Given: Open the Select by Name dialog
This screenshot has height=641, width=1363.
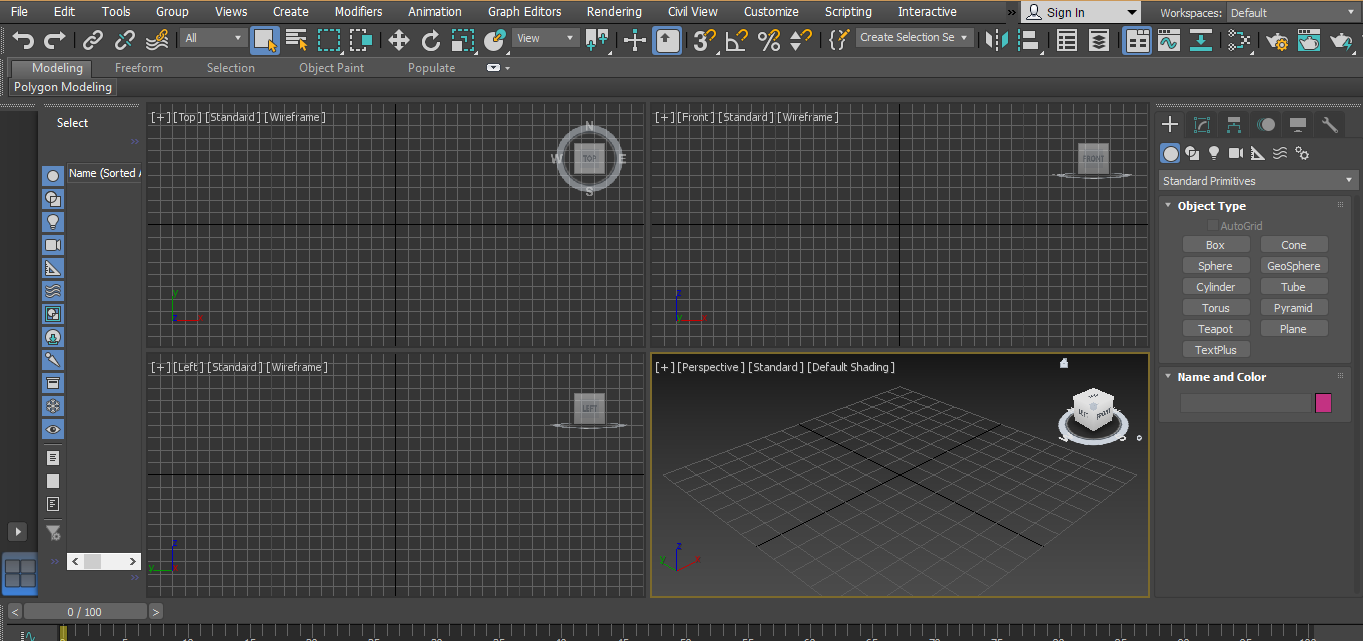Looking at the screenshot, I should (x=297, y=40).
